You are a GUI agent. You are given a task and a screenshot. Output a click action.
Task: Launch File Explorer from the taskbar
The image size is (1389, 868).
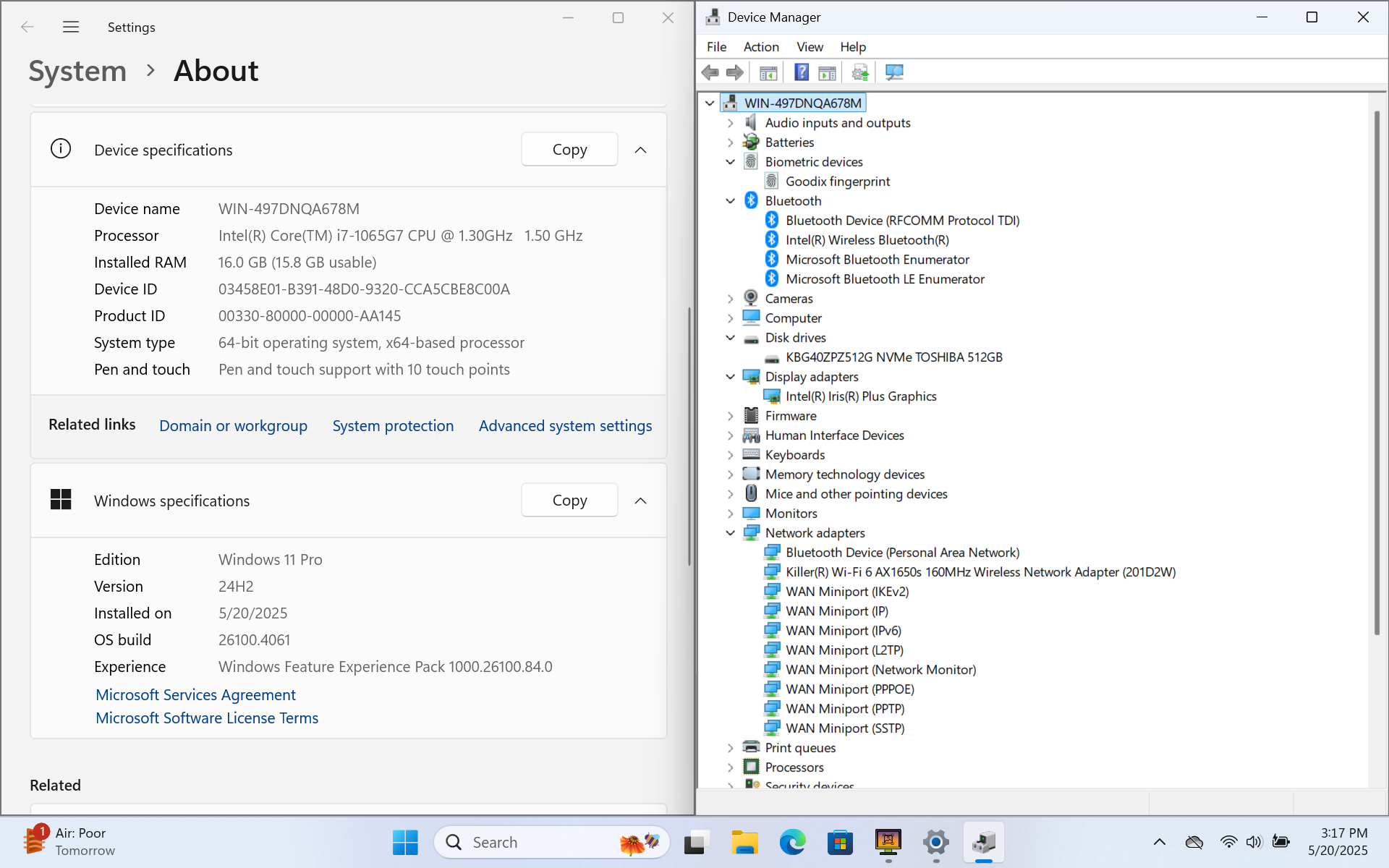(744, 843)
